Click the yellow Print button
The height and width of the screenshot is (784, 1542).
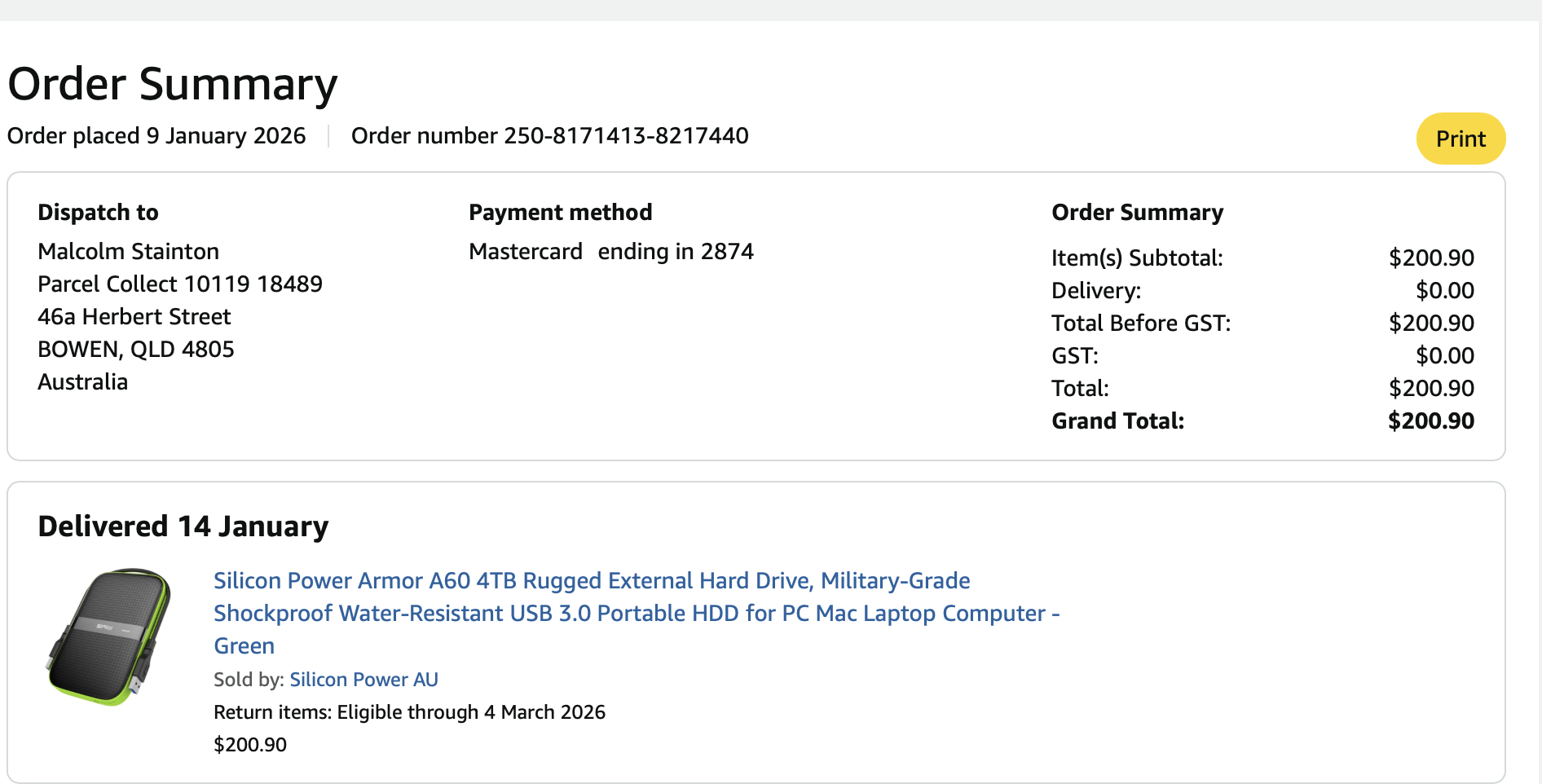point(1460,139)
